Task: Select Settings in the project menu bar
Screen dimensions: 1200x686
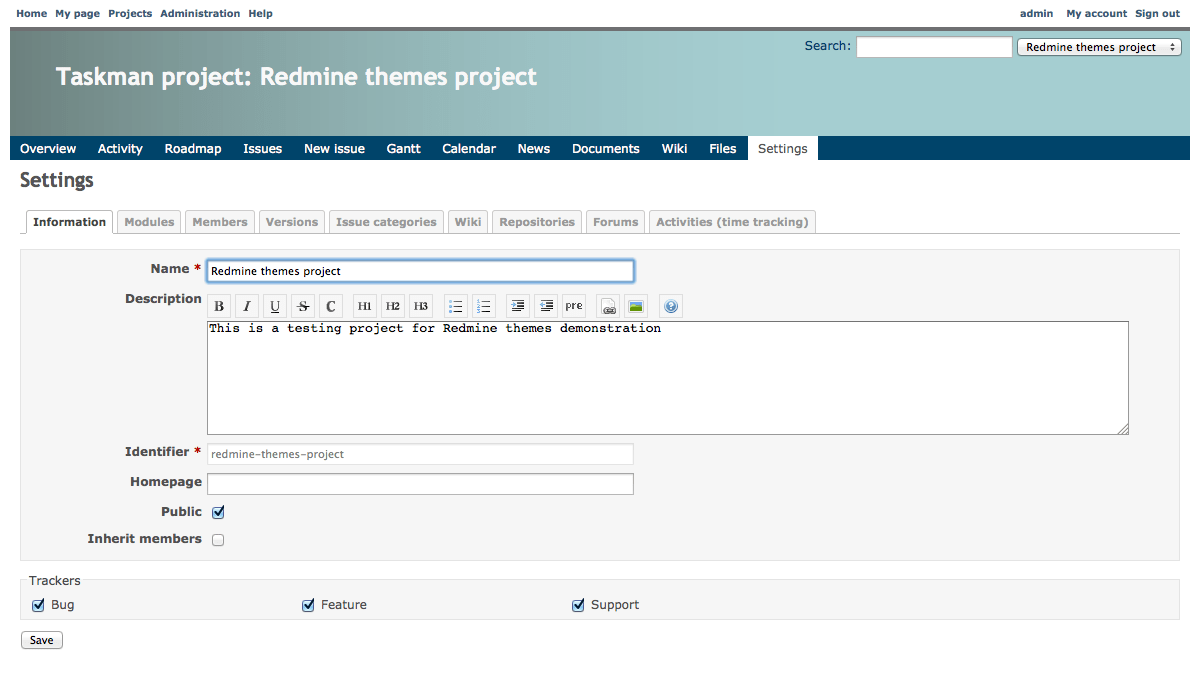Action: [783, 149]
